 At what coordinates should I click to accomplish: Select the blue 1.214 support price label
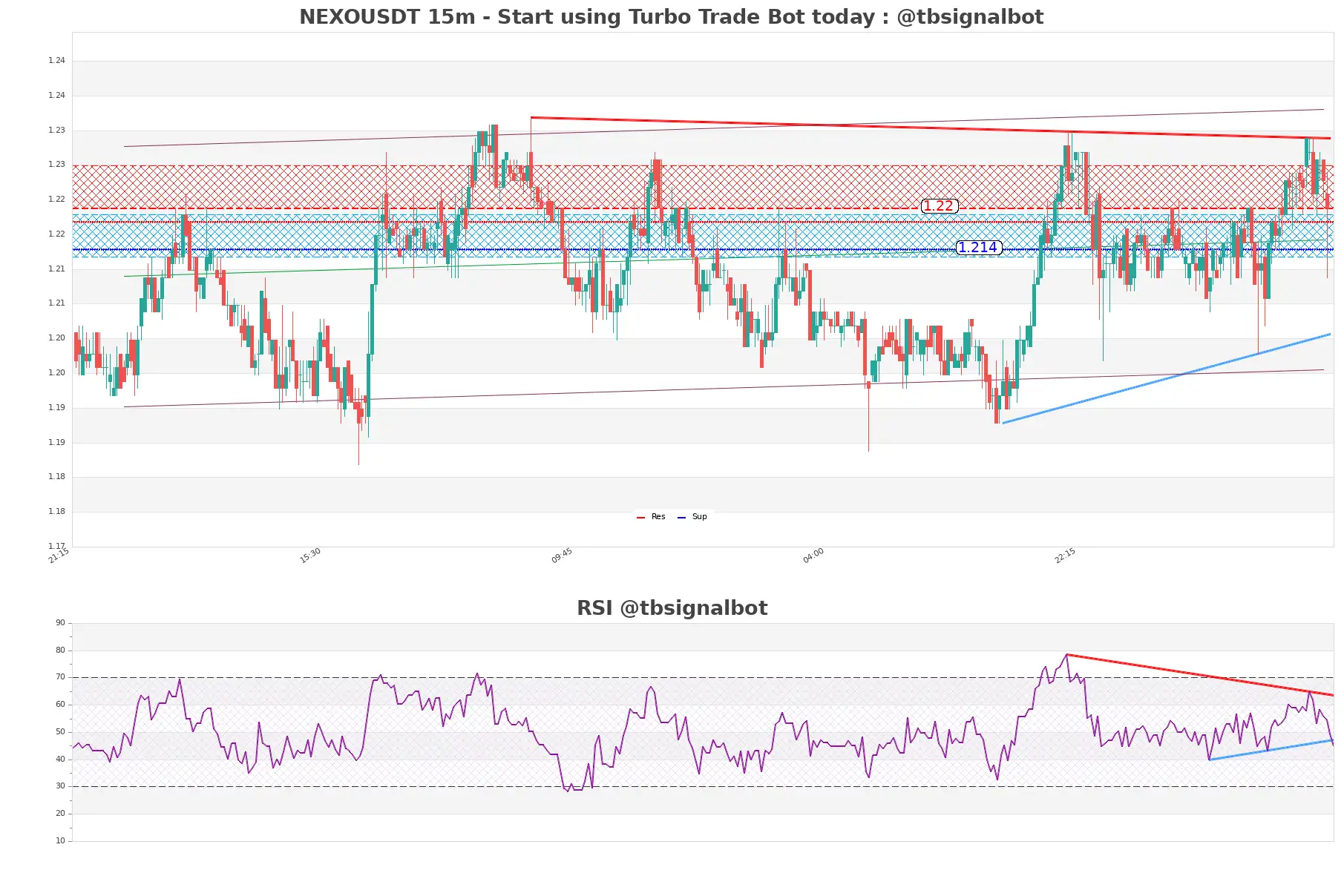978,248
